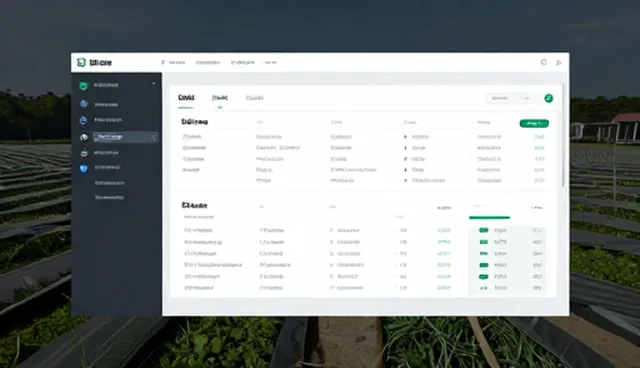640x368 pixels.
Task: Open the fourth top navigation menu item
Action: 271,62
